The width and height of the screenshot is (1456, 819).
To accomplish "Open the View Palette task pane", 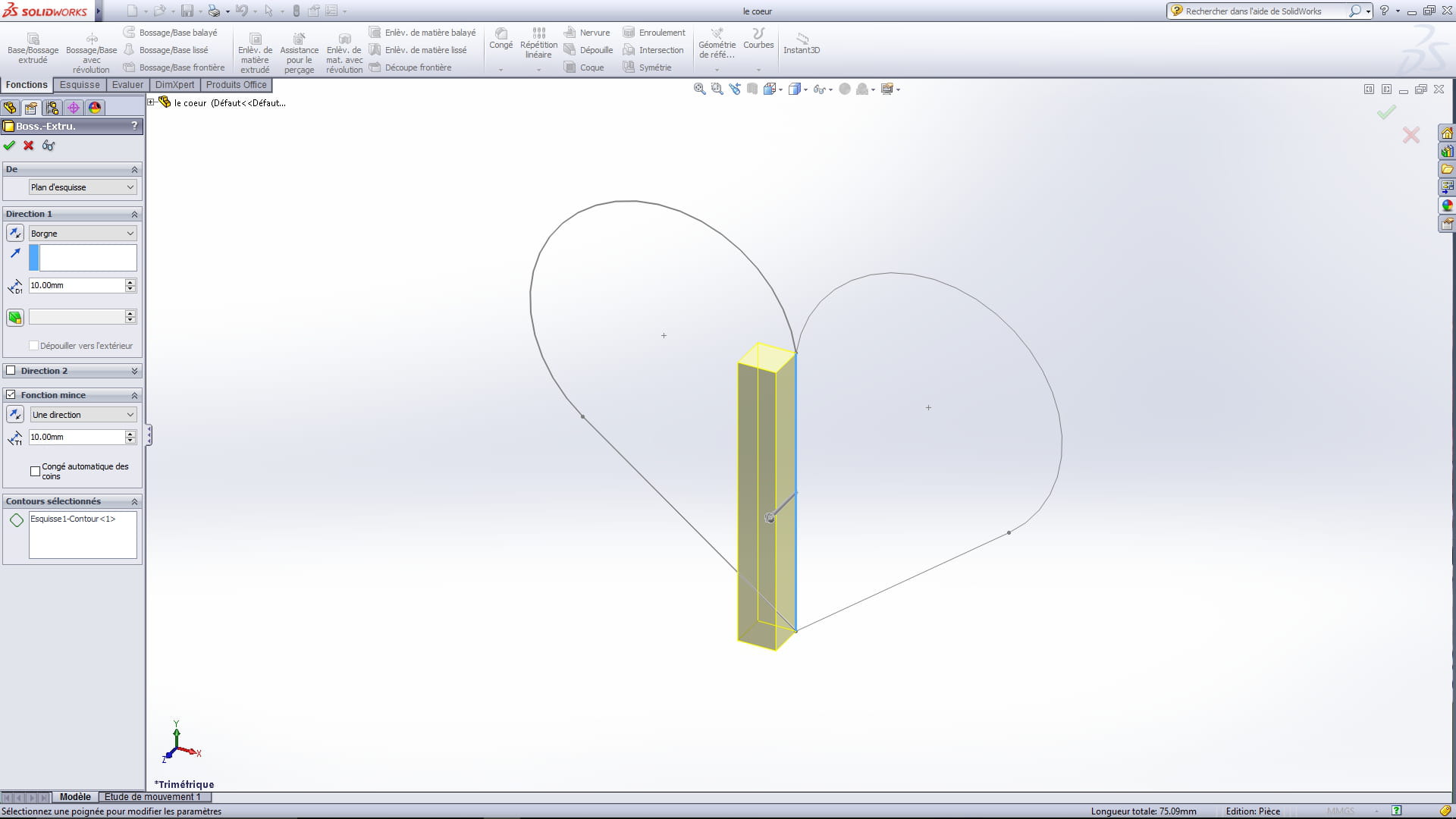I will point(1447,187).
